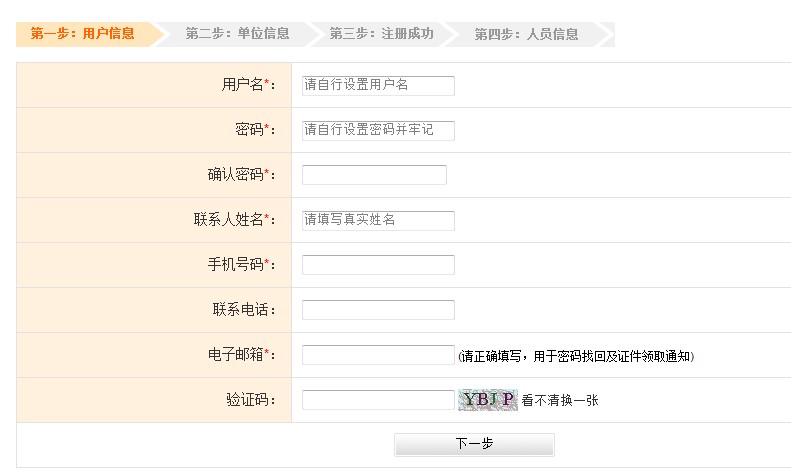This screenshot has width=791, height=473.
Task: Click the 电子邮箱 input field
Action: pos(378,355)
